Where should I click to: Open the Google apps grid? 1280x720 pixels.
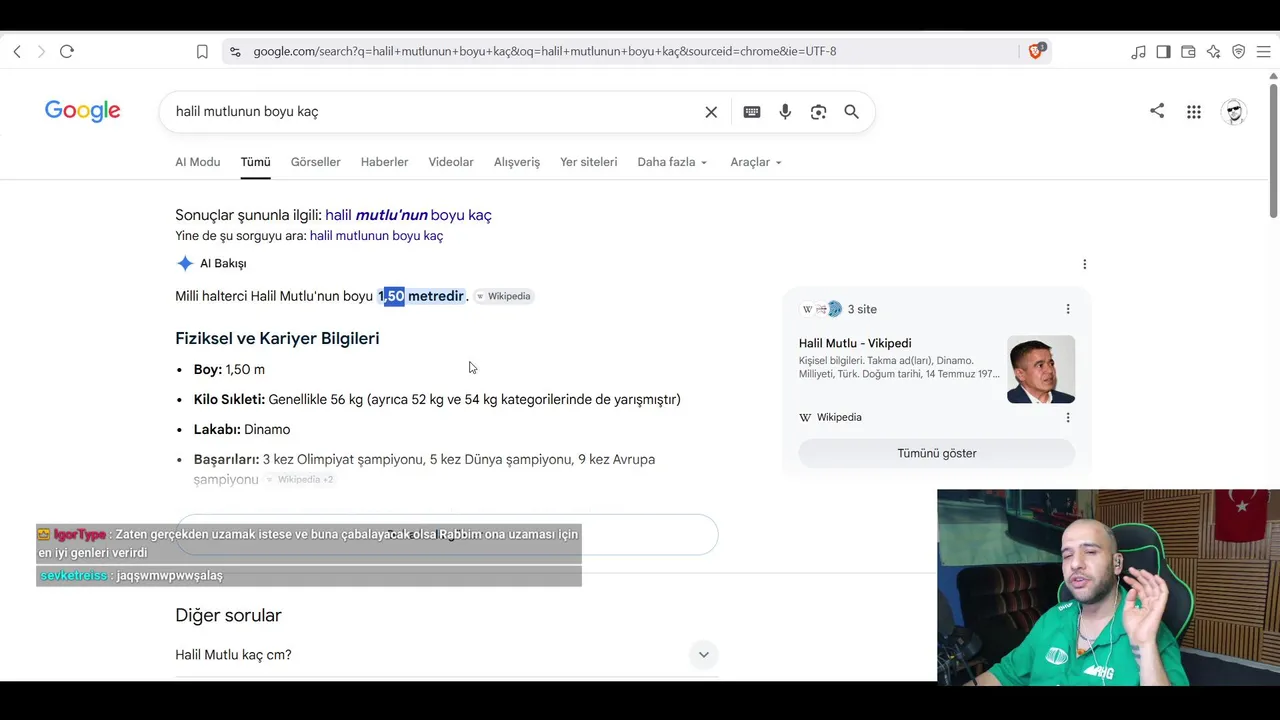(1194, 112)
